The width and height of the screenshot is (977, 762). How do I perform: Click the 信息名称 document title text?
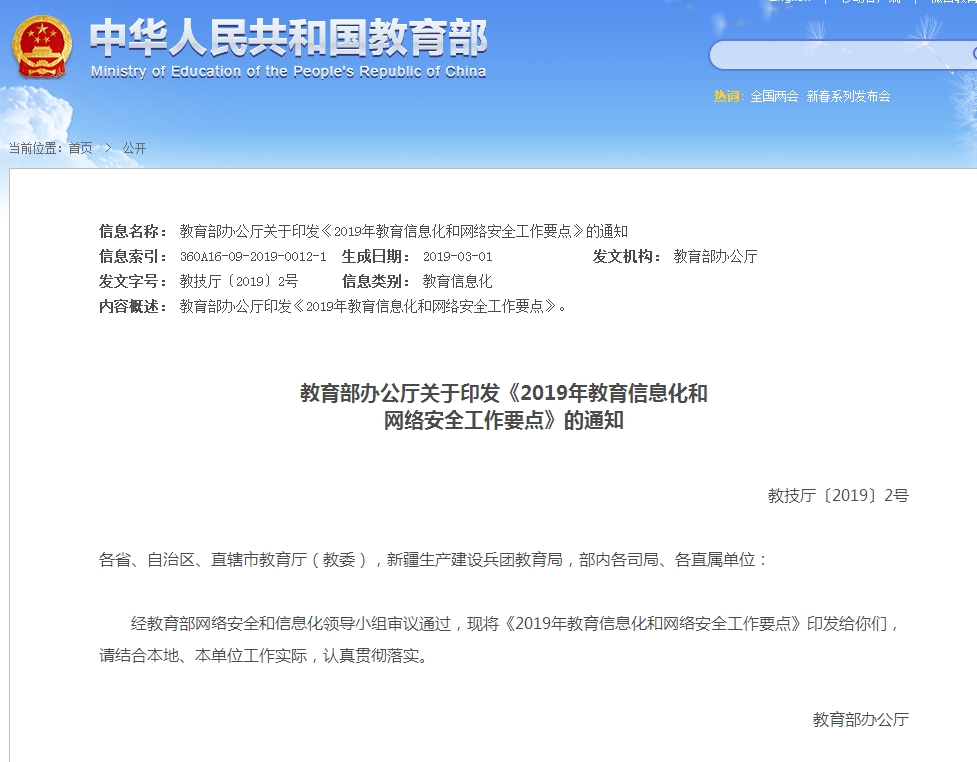(x=403, y=231)
